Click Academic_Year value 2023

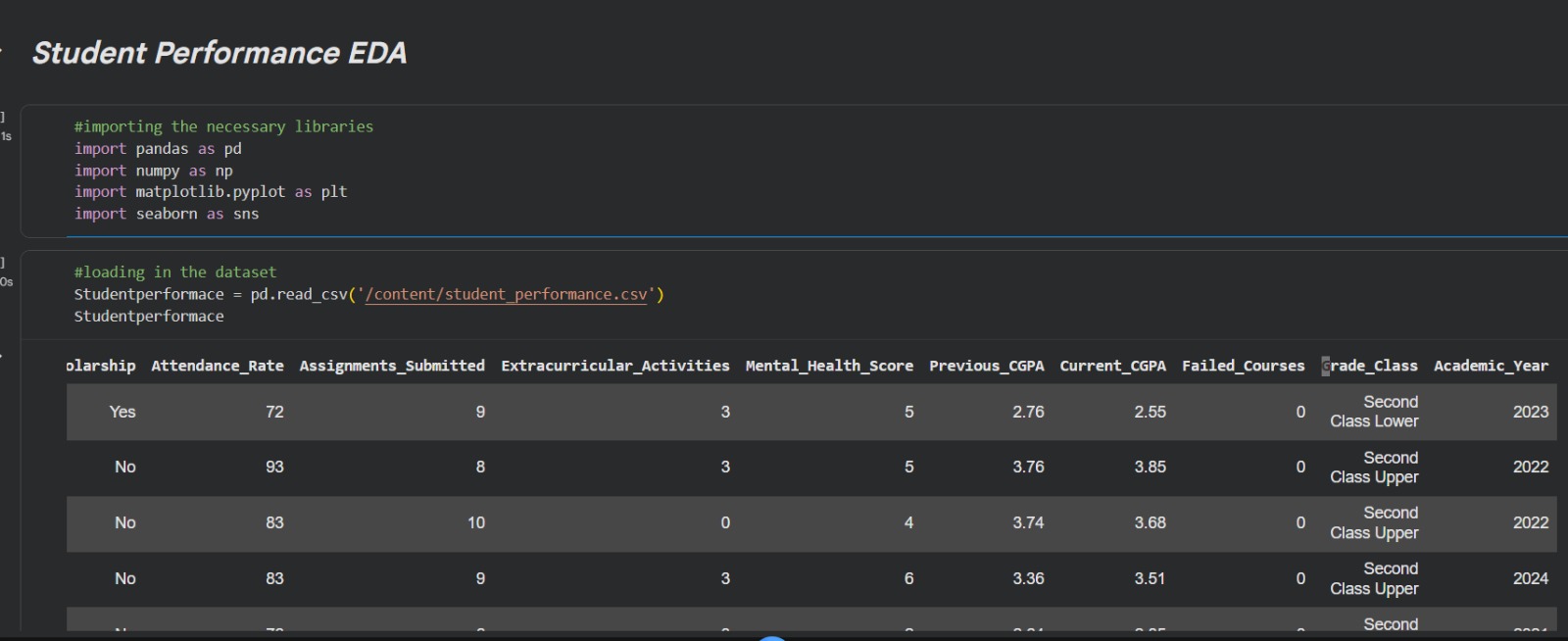(1531, 412)
